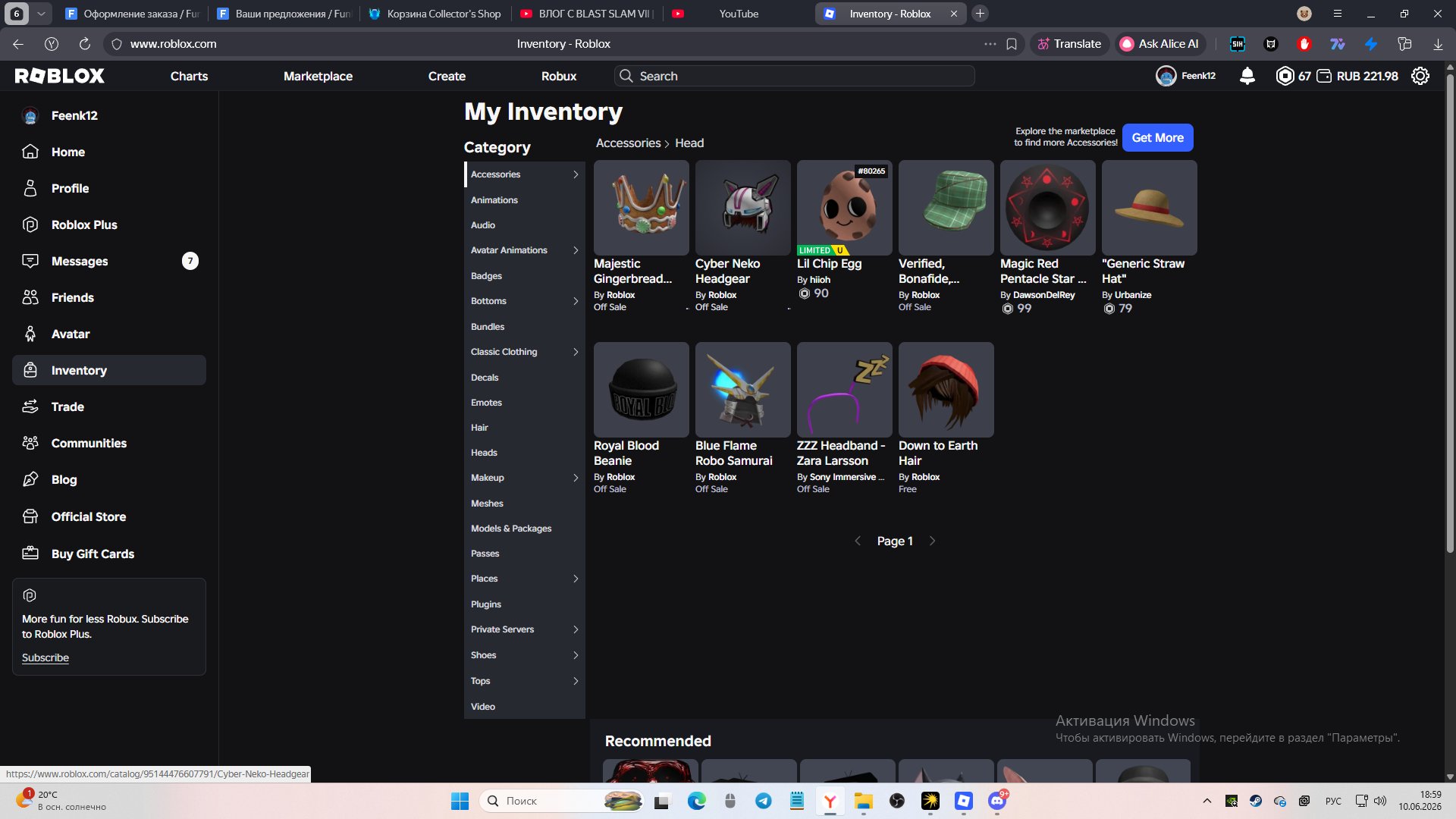Image resolution: width=1456 pixels, height=819 pixels.
Task: Switch to the YouTube browser tab
Action: pyautogui.click(x=739, y=14)
